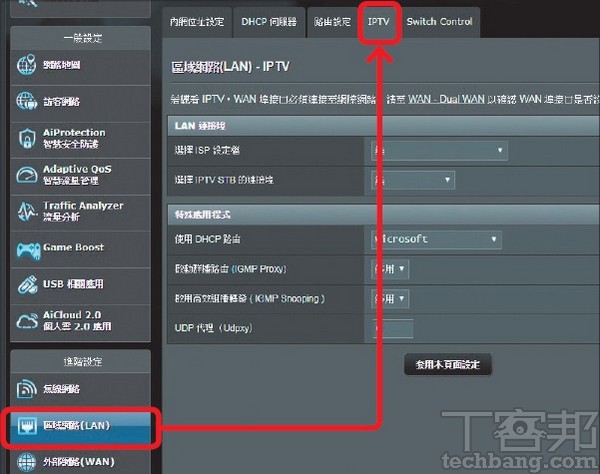
Task: Open the 網路地圖 network map icon
Action: pyautogui.click(x=26, y=66)
